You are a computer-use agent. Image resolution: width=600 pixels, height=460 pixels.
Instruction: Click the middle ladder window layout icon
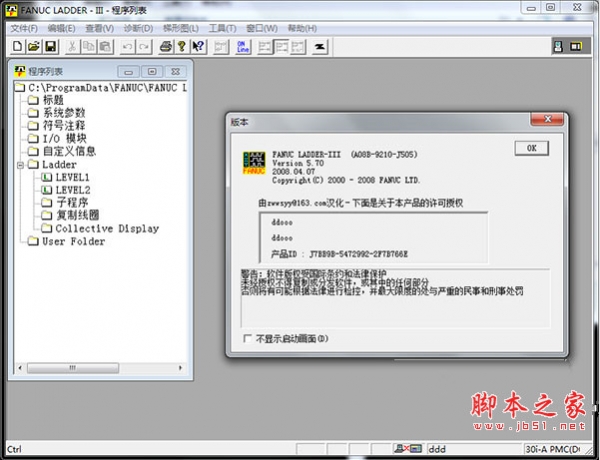coord(282,47)
